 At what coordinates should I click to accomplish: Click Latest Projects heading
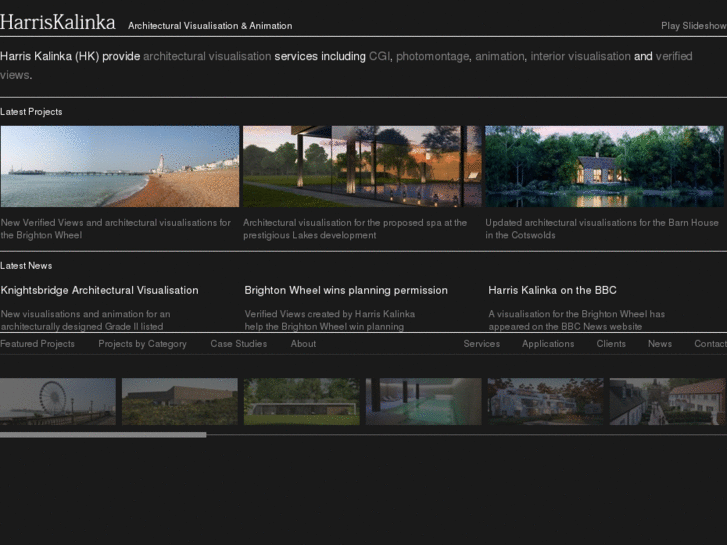pyautogui.click(x=31, y=112)
